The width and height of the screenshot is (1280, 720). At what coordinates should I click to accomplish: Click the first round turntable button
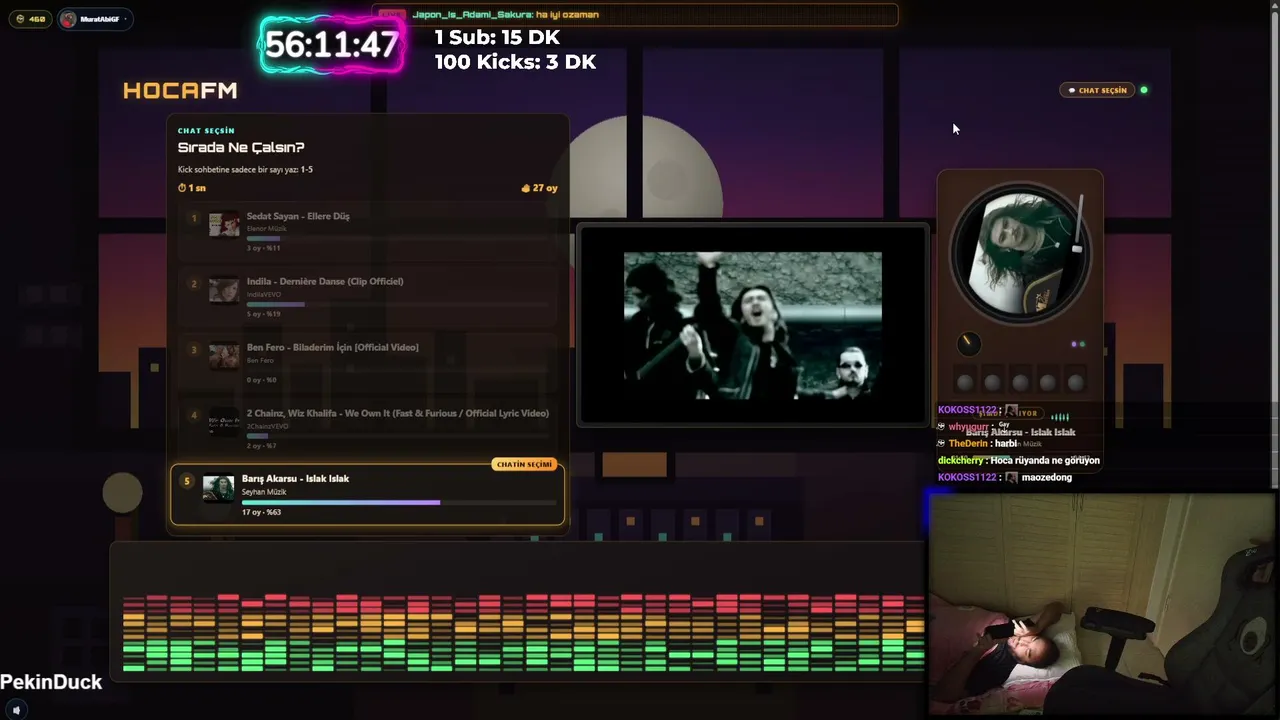pos(965,382)
